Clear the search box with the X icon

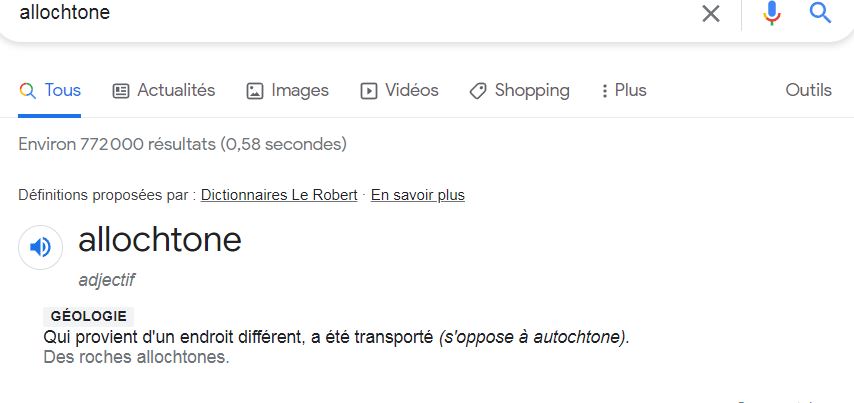pyautogui.click(x=710, y=13)
